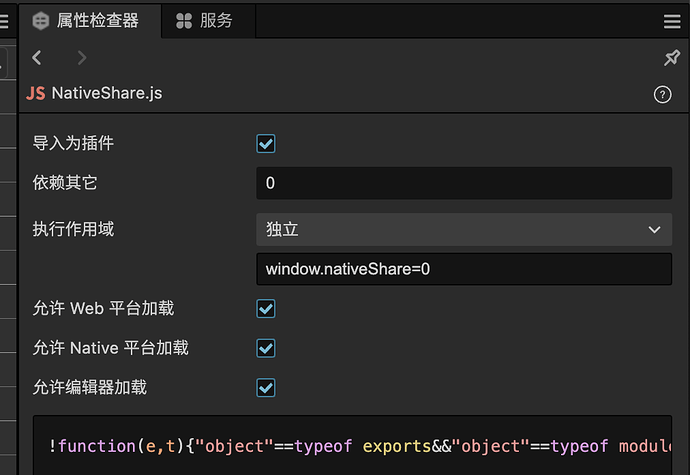Switch to the 服务 tab
The image size is (690, 475).
[x=216, y=21]
